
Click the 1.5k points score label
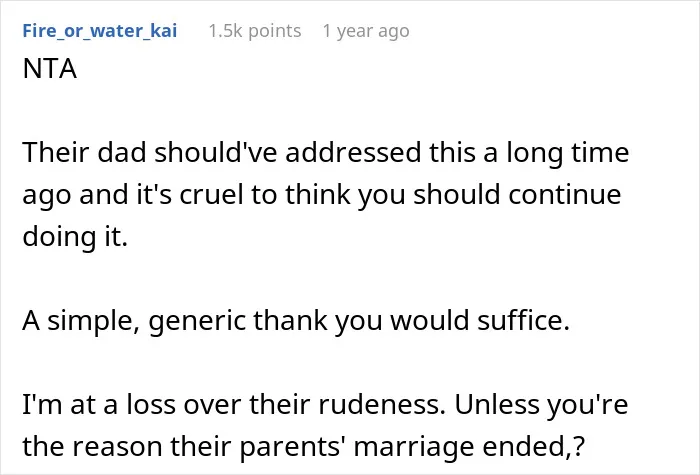point(255,31)
